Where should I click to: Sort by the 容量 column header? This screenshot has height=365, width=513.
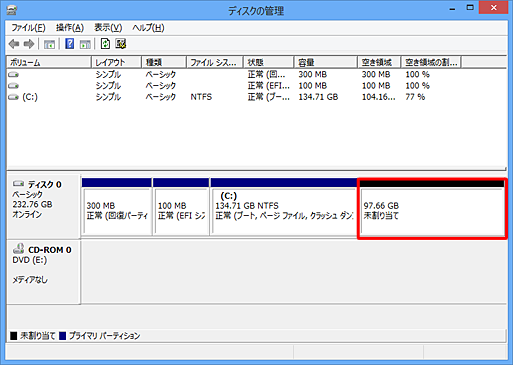click(x=326, y=62)
